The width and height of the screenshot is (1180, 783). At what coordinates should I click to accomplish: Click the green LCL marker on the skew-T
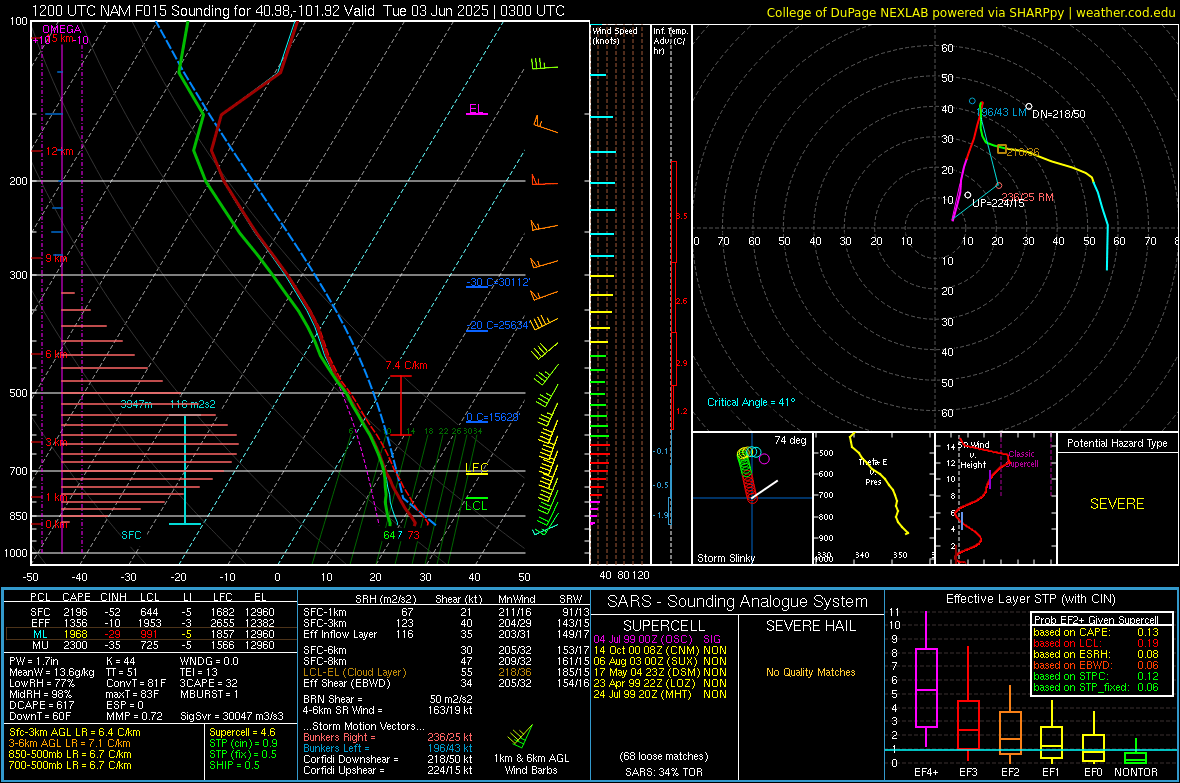coord(476,504)
